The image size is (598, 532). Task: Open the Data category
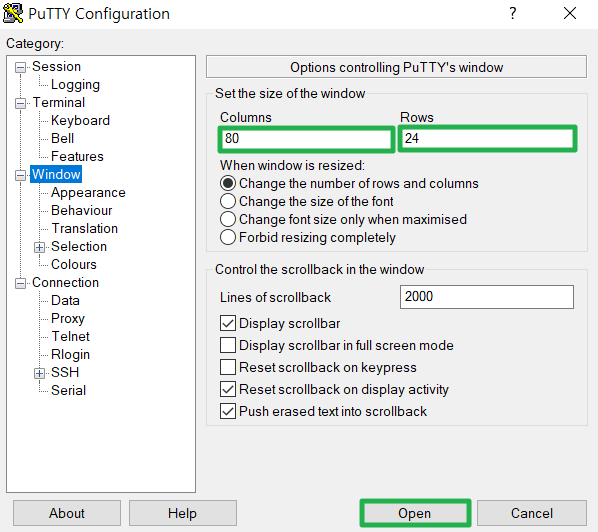(x=65, y=301)
